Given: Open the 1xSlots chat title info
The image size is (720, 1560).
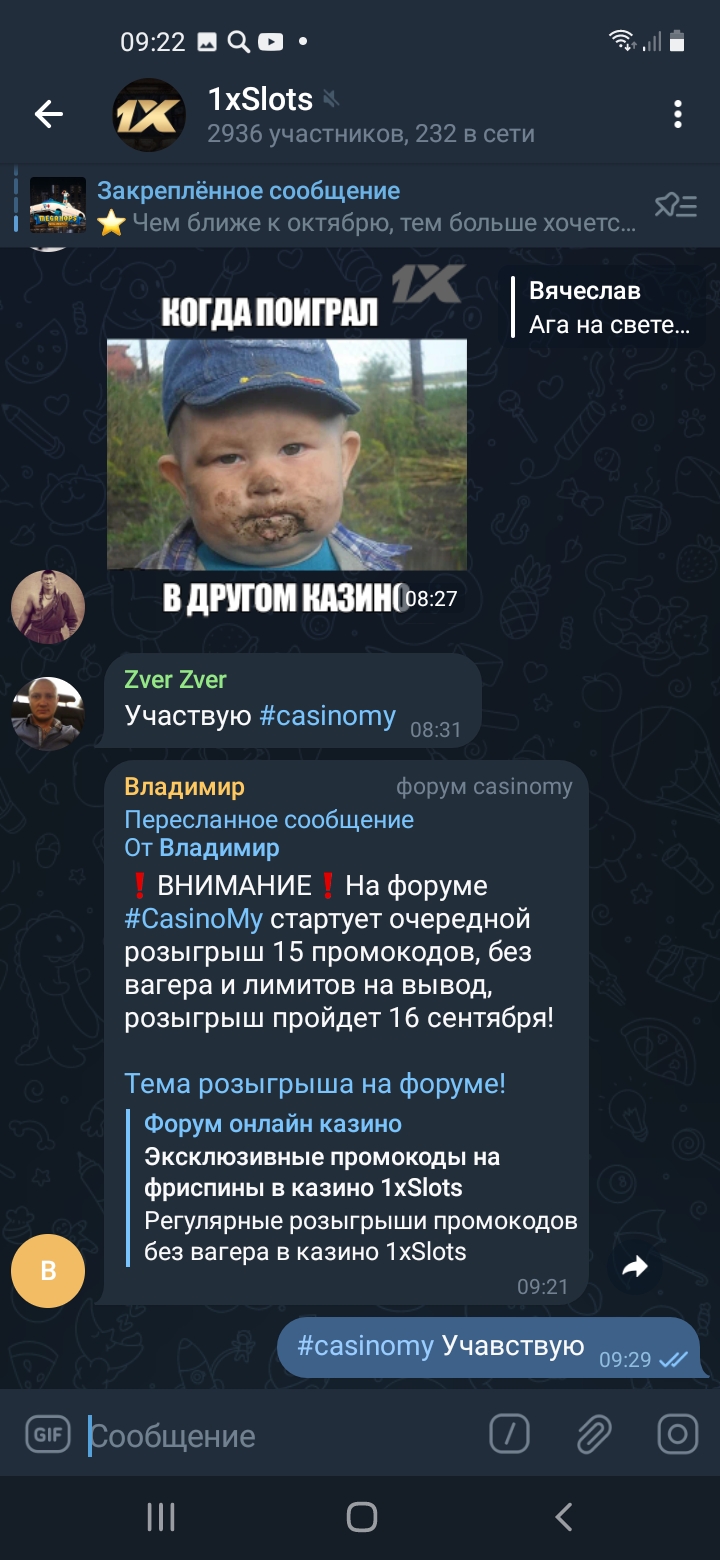Looking at the screenshot, I should tap(370, 115).
